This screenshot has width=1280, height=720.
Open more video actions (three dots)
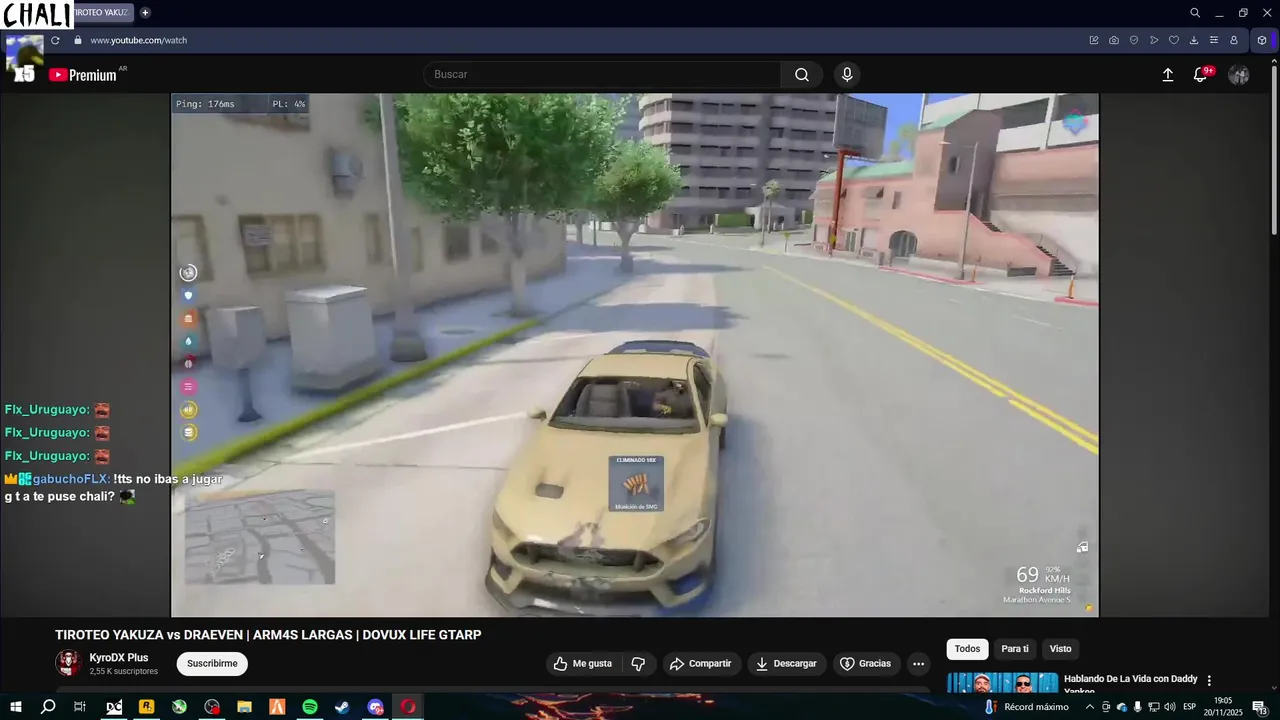coord(918,664)
